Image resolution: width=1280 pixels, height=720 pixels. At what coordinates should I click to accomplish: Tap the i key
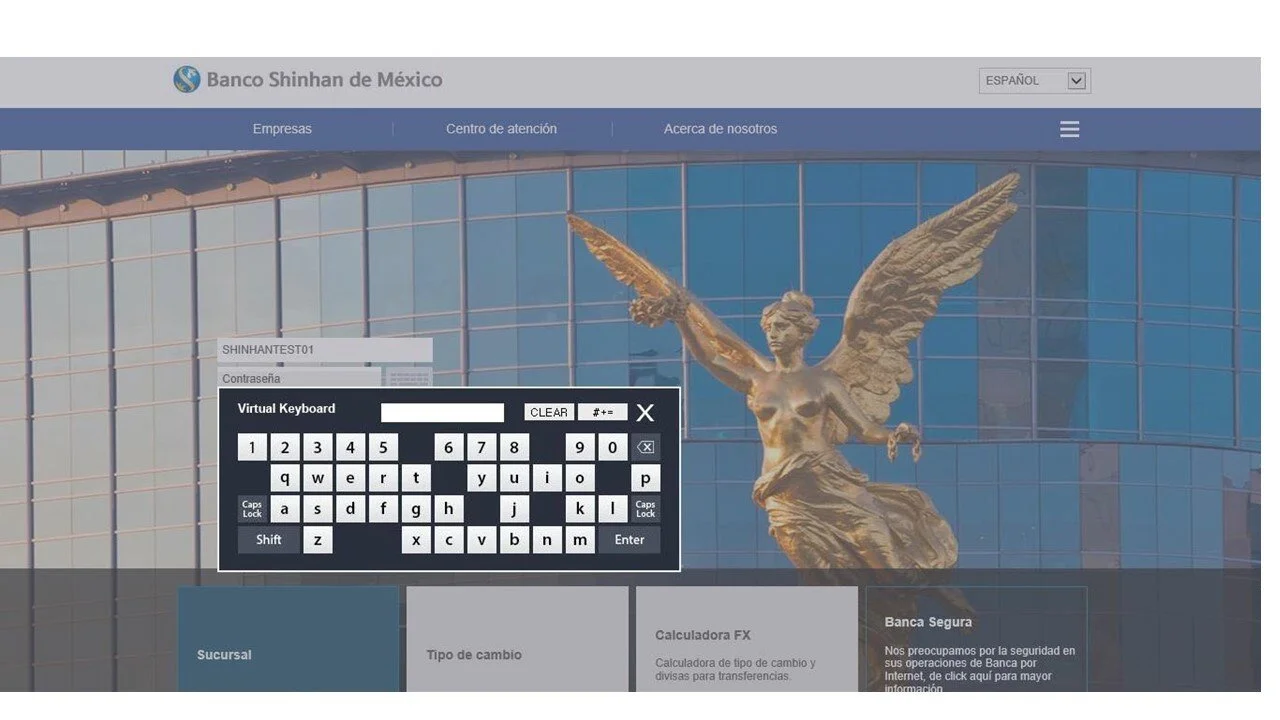tap(547, 478)
